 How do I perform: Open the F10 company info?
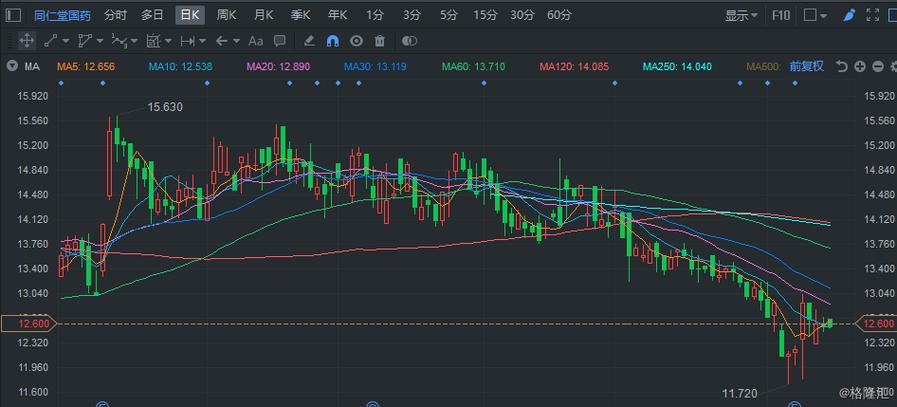[x=781, y=15]
